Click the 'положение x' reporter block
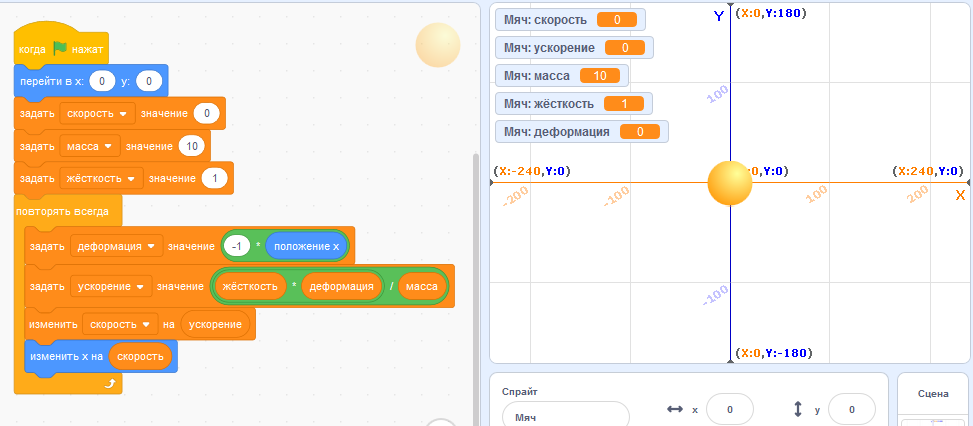This screenshot has height=426, width=973. pos(306,246)
